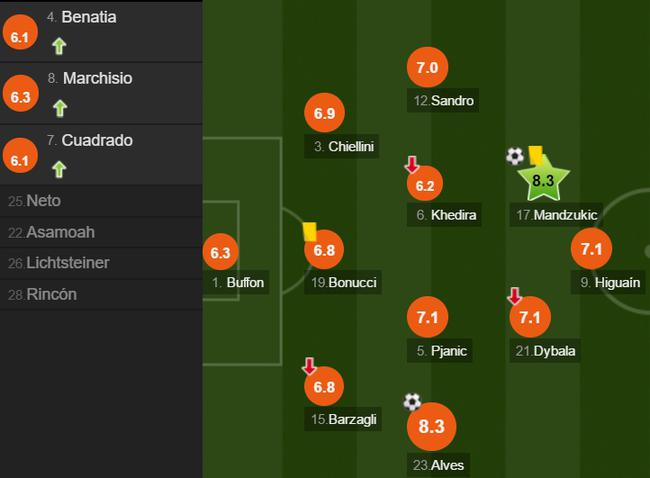Click Mandzukic's yellow card icon
The width and height of the screenshot is (650, 478).
pos(535,153)
